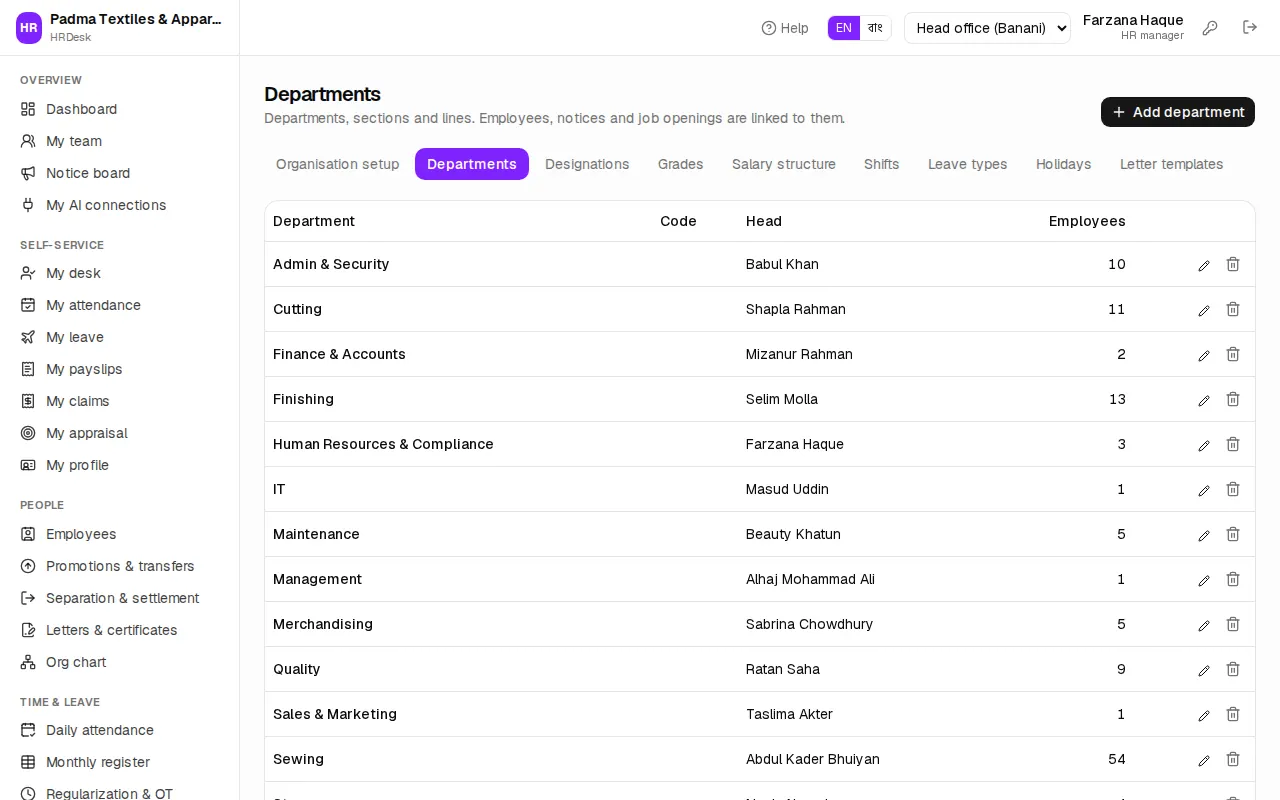Image resolution: width=1280 pixels, height=800 pixels.
Task: Open the Salary structure tab
Action: tap(784, 164)
